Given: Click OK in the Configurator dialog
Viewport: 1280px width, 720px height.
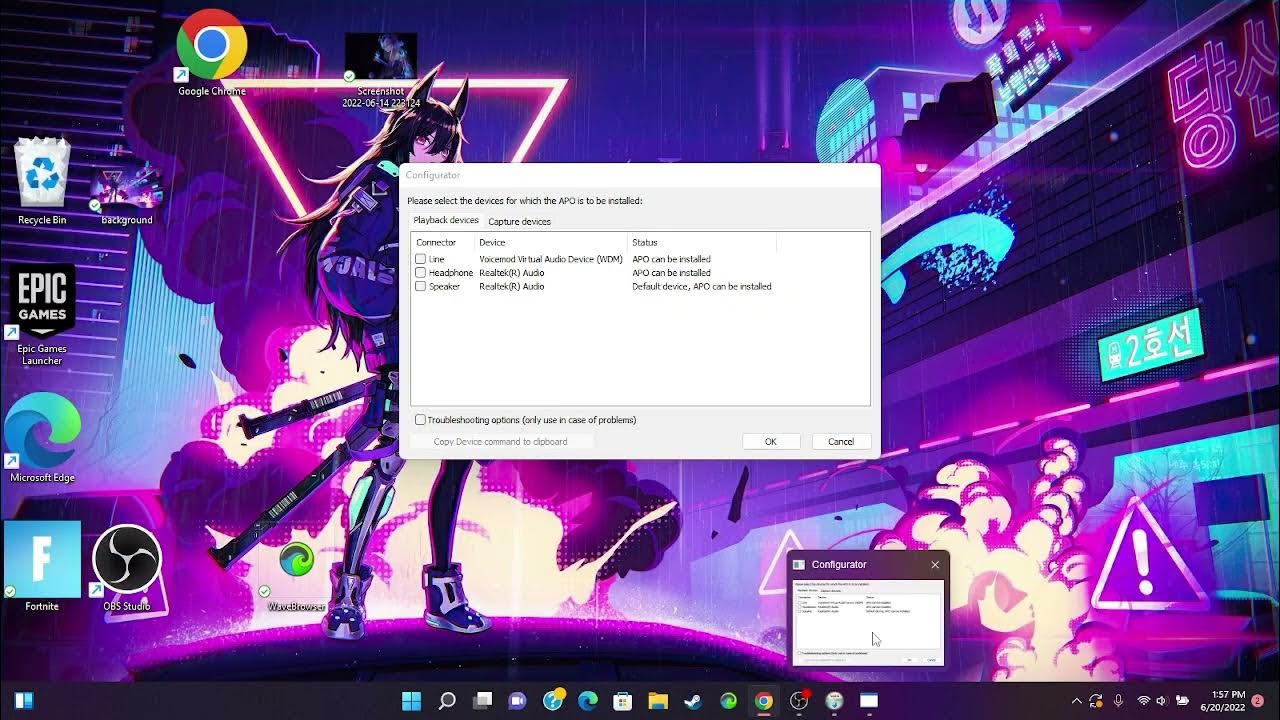Looking at the screenshot, I should click(771, 441).
